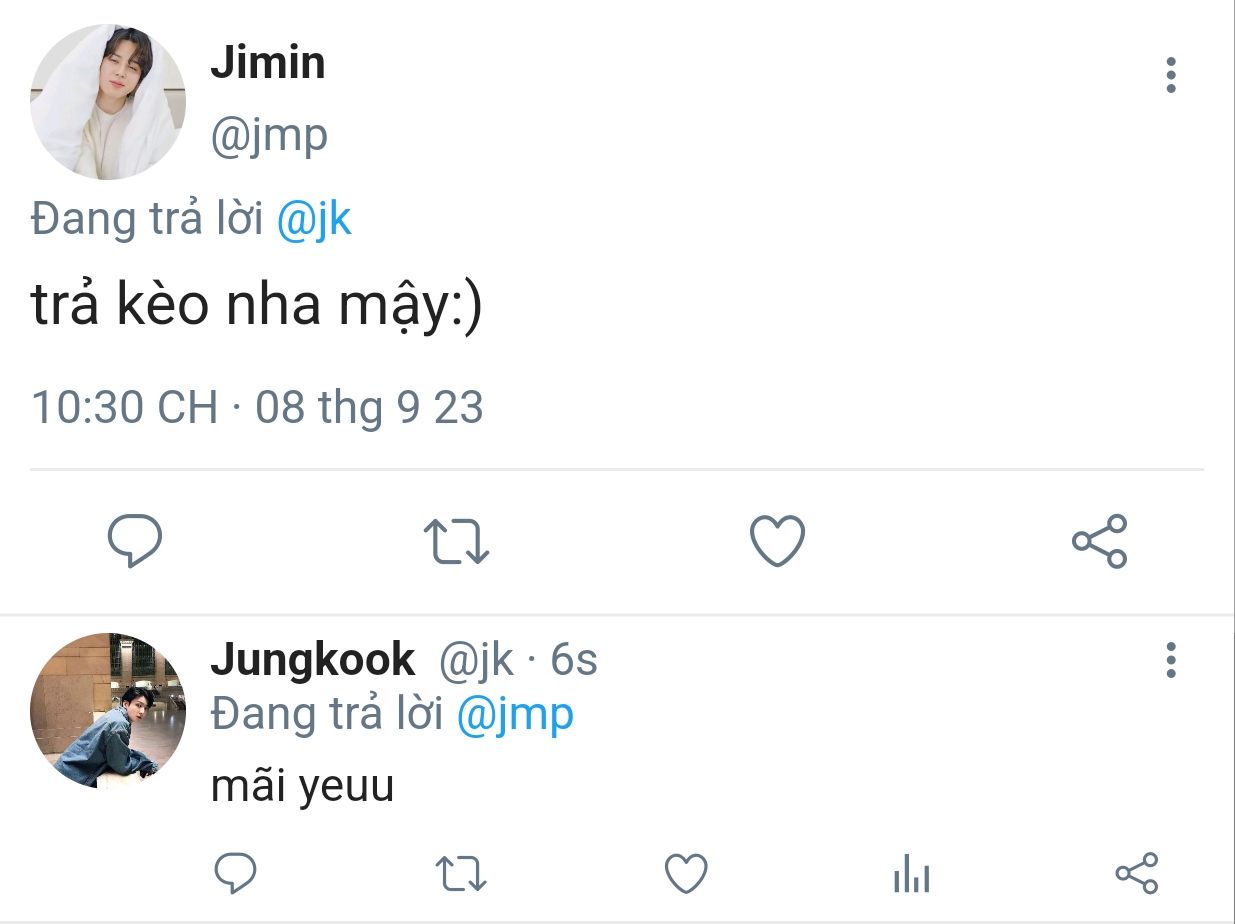The image size is (1235, 924).
Task: Retweet Jimin's tweet
Action: [456, 541]
